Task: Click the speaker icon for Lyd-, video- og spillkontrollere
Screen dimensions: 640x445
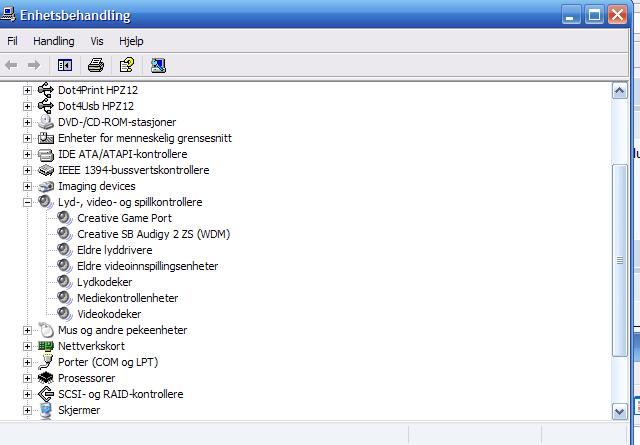Action: [46, 202]
